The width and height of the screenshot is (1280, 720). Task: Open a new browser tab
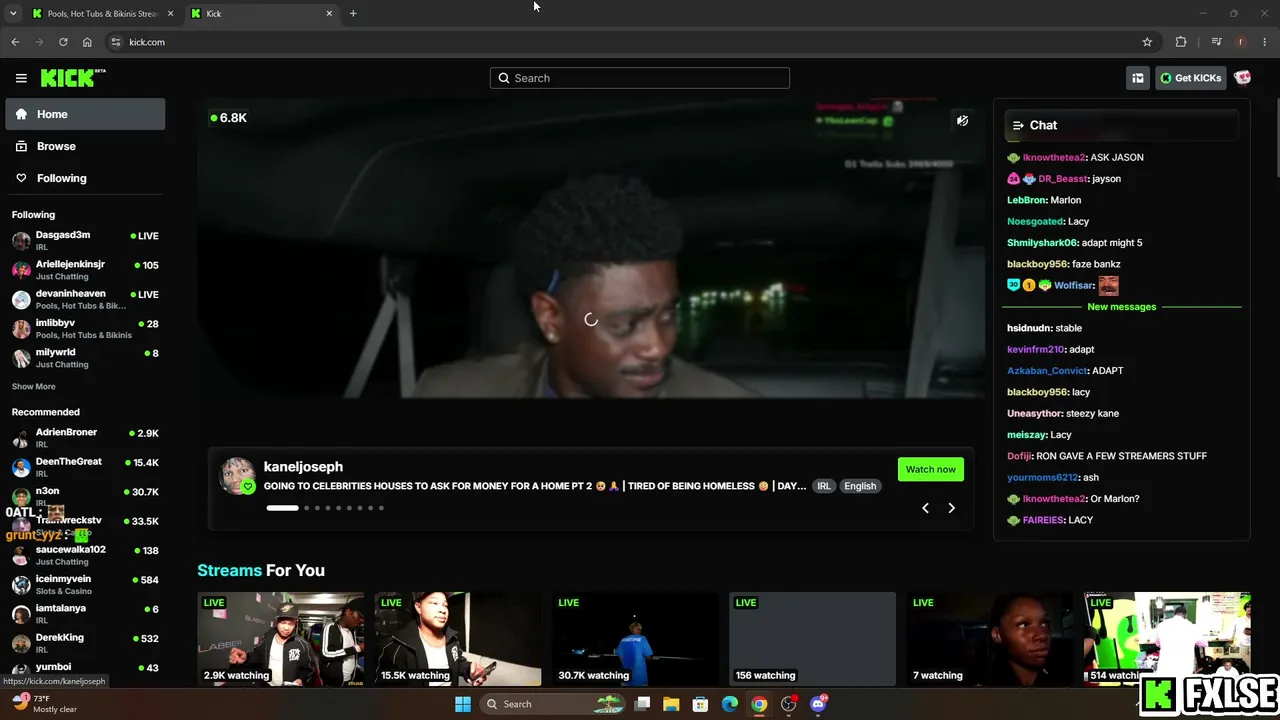click(x=353, y=13)
